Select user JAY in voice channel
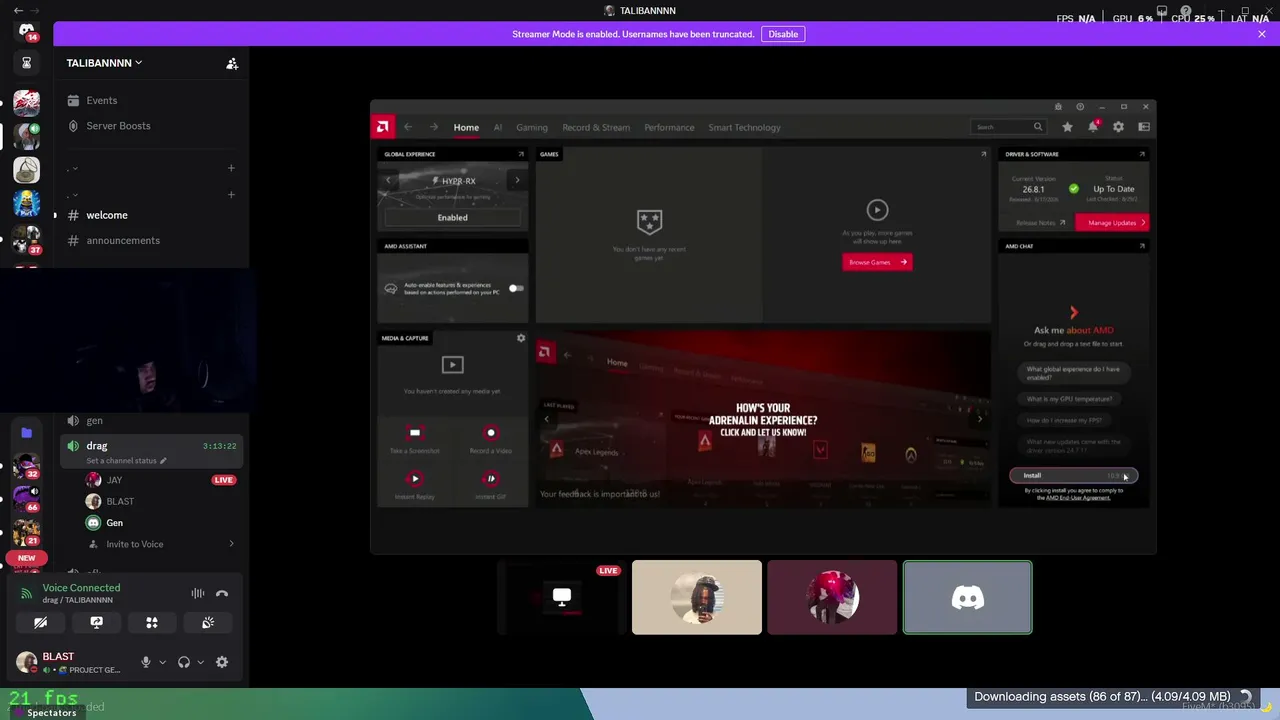Viewport: 1280px width, 720px height. click(x=114, y=480)
